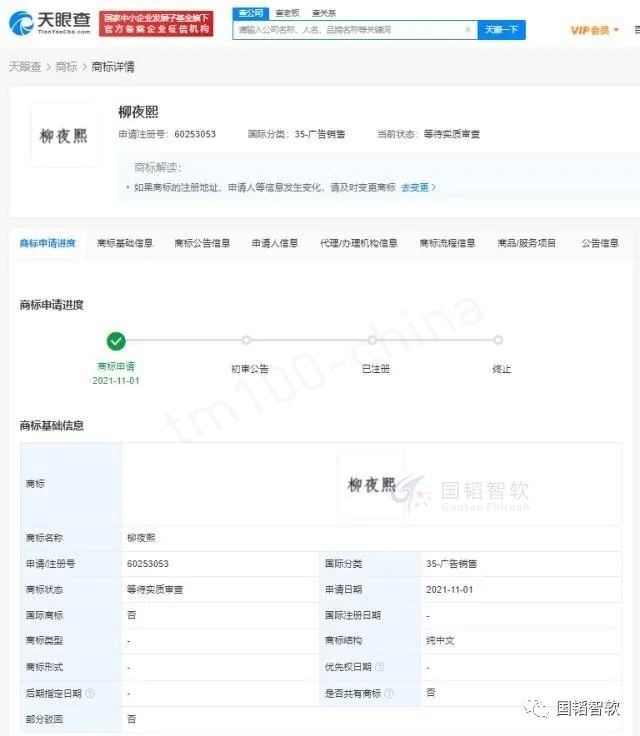
Task: Switch to 商标公告信息 tab
Action: tap(202, 243)
